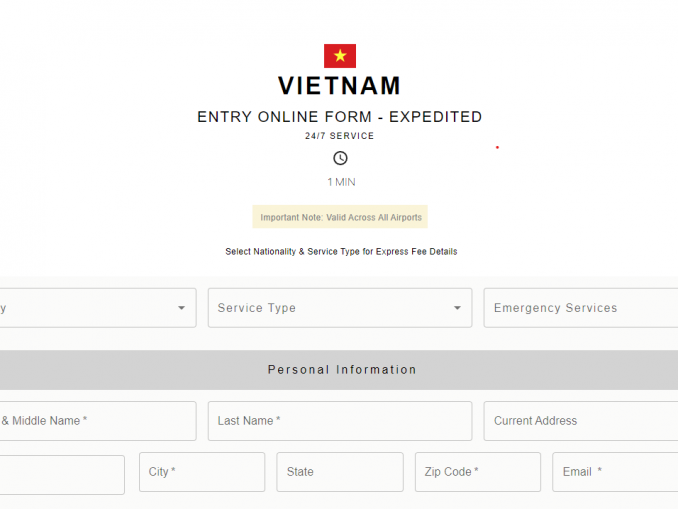Select the Email input field
Viewport: 678px width, 509px height.
614,472
